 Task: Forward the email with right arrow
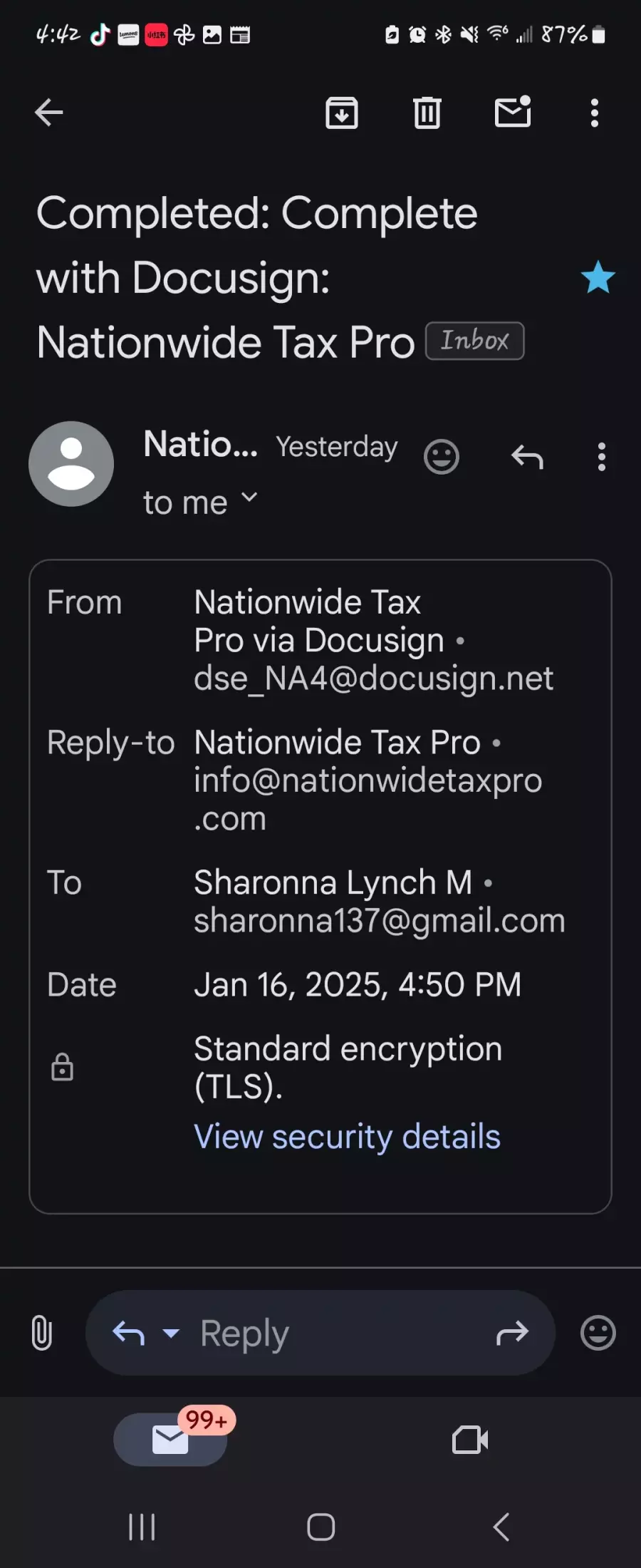pyautogui.click(x=512, y=1333)
